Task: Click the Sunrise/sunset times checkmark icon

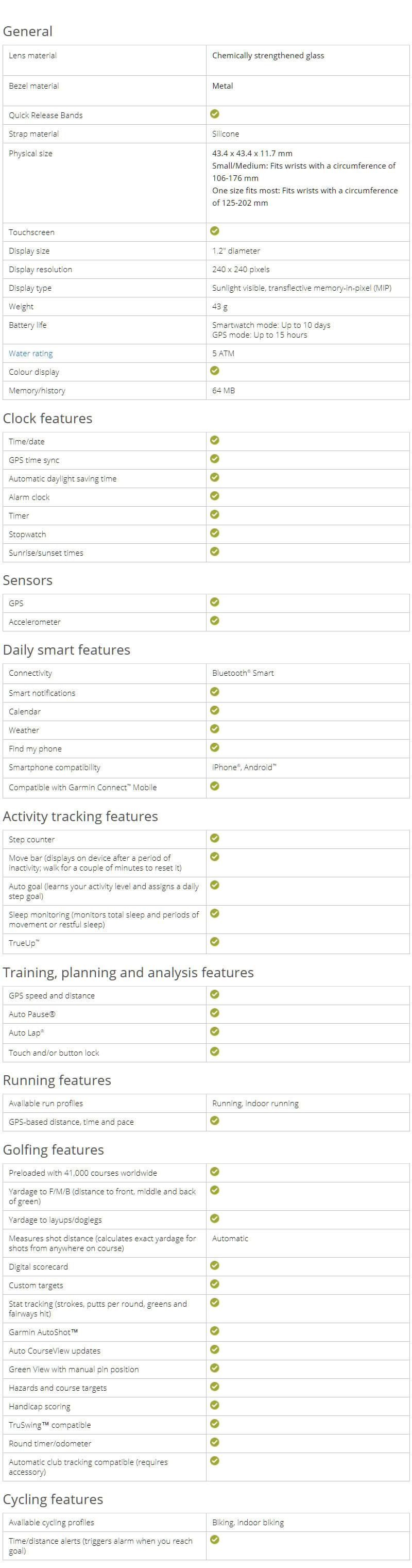Action: [214, 552]
